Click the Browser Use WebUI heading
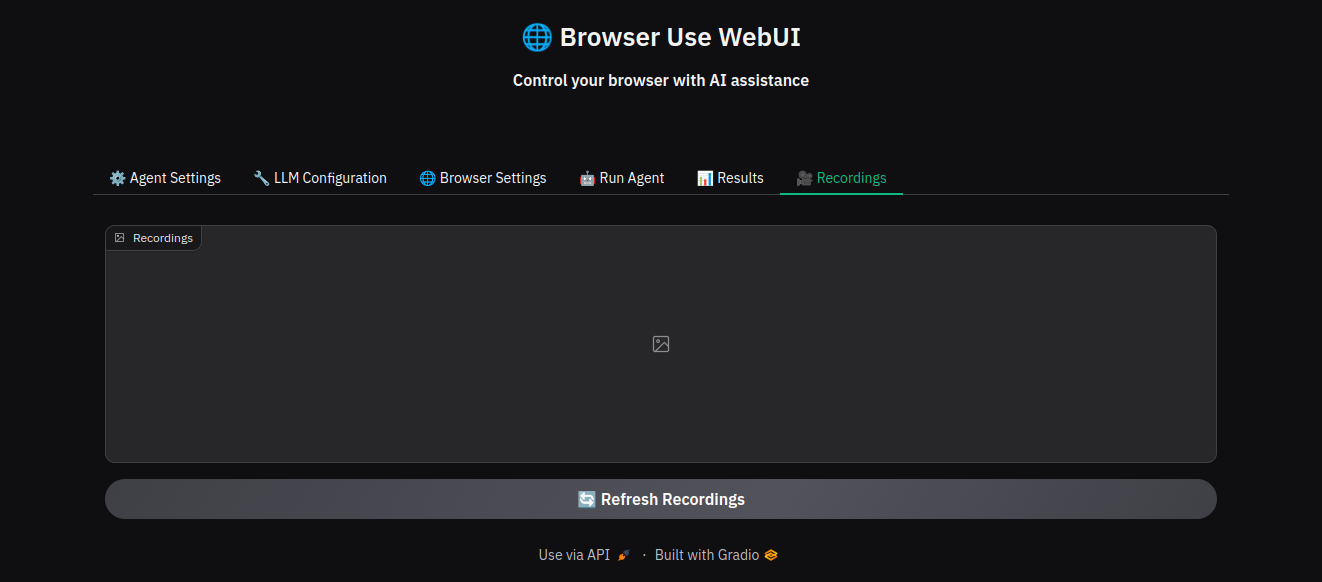The image size is (1322, 582). [661, 37]
